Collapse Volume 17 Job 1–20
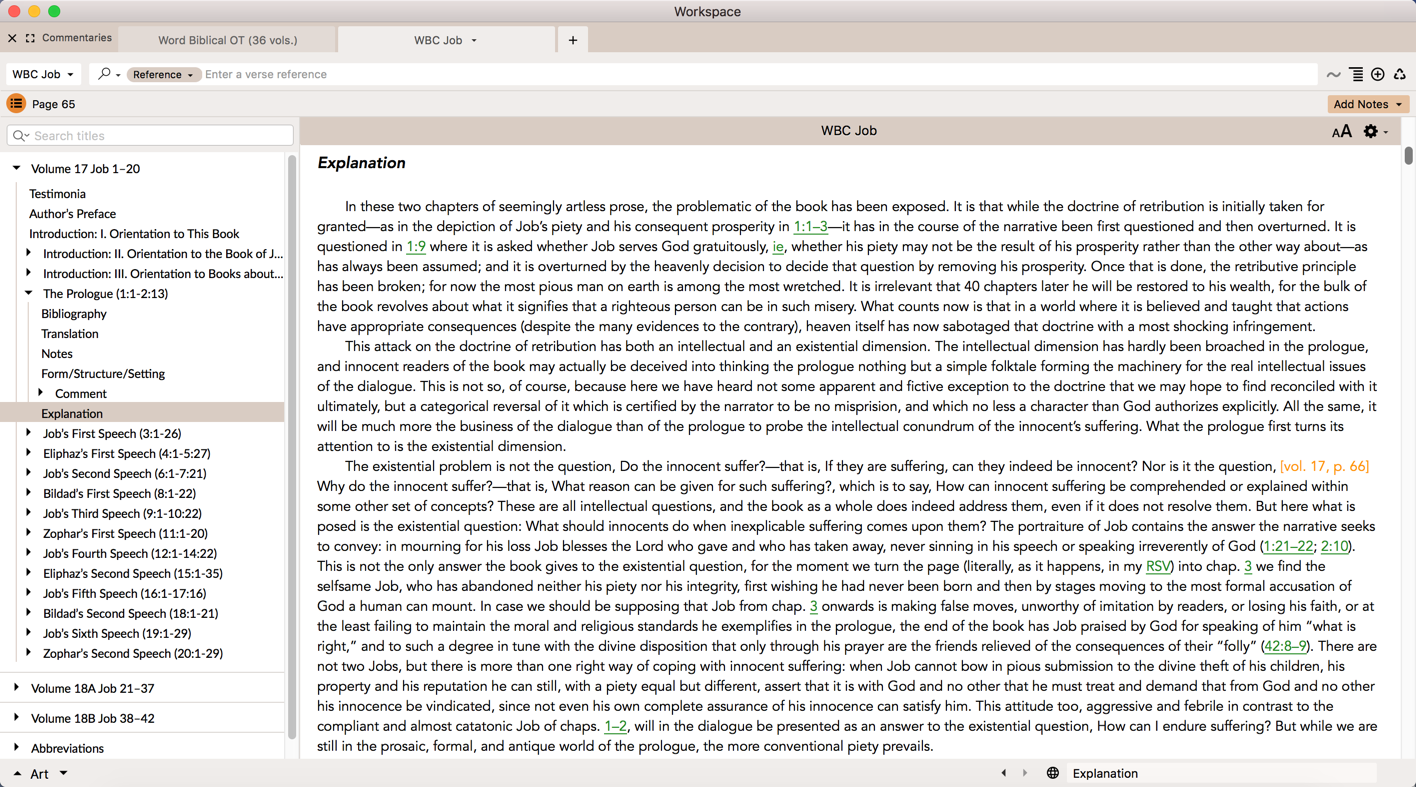1416x787 pixels. click(x=16, y=168)
